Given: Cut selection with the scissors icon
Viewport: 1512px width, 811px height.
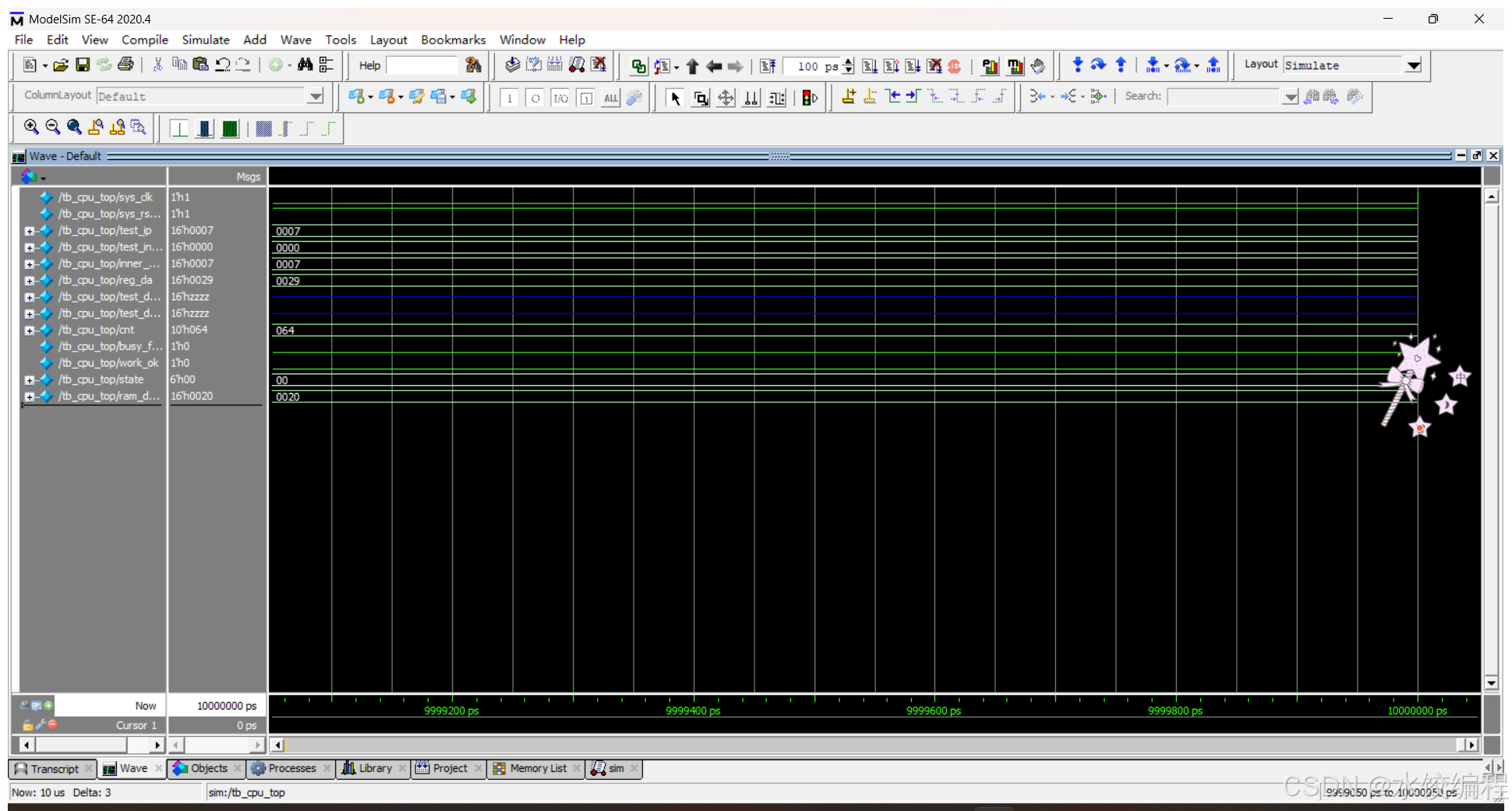Looking at the screenshot, I should click(157, 66).
